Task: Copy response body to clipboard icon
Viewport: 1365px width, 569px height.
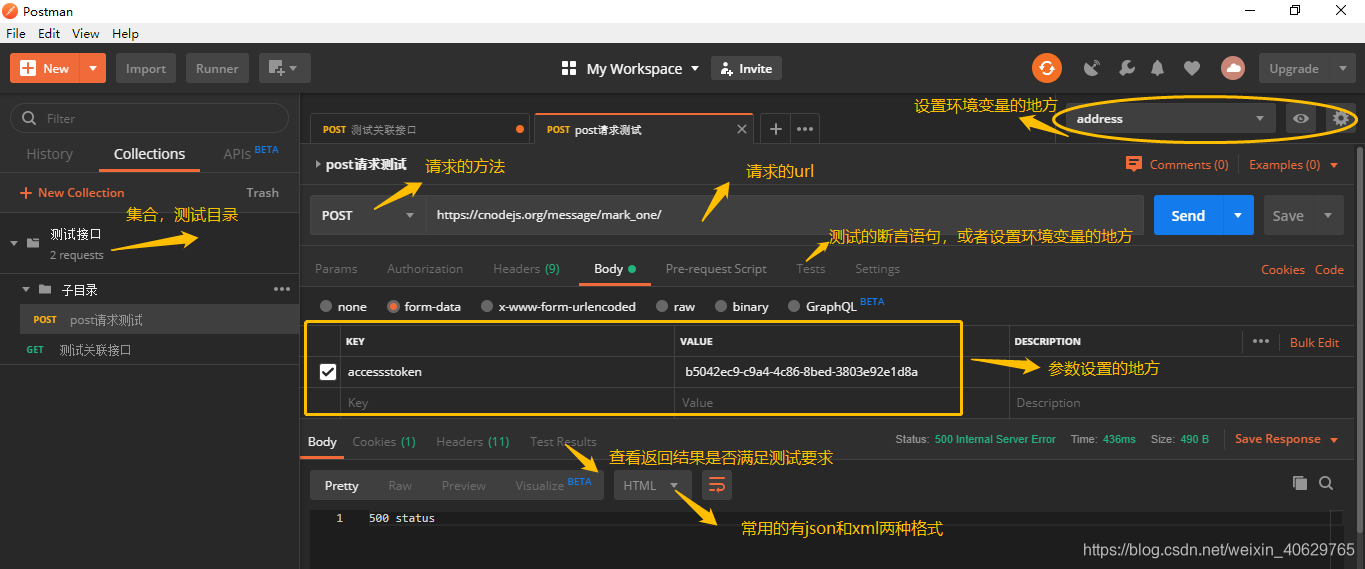Action: [1299, 483]
